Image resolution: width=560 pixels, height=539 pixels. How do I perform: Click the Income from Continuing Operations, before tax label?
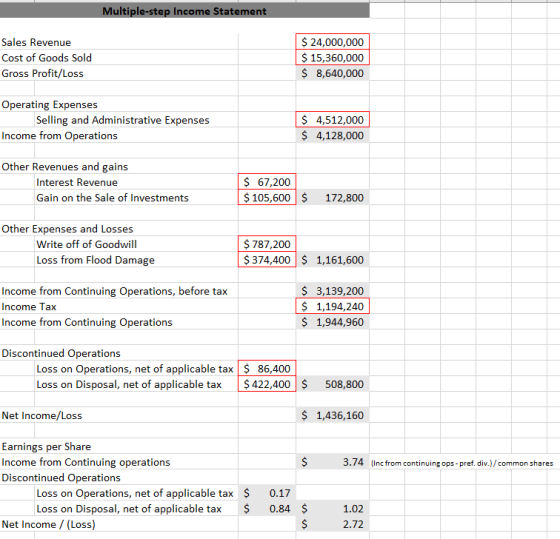click(114, 291)
